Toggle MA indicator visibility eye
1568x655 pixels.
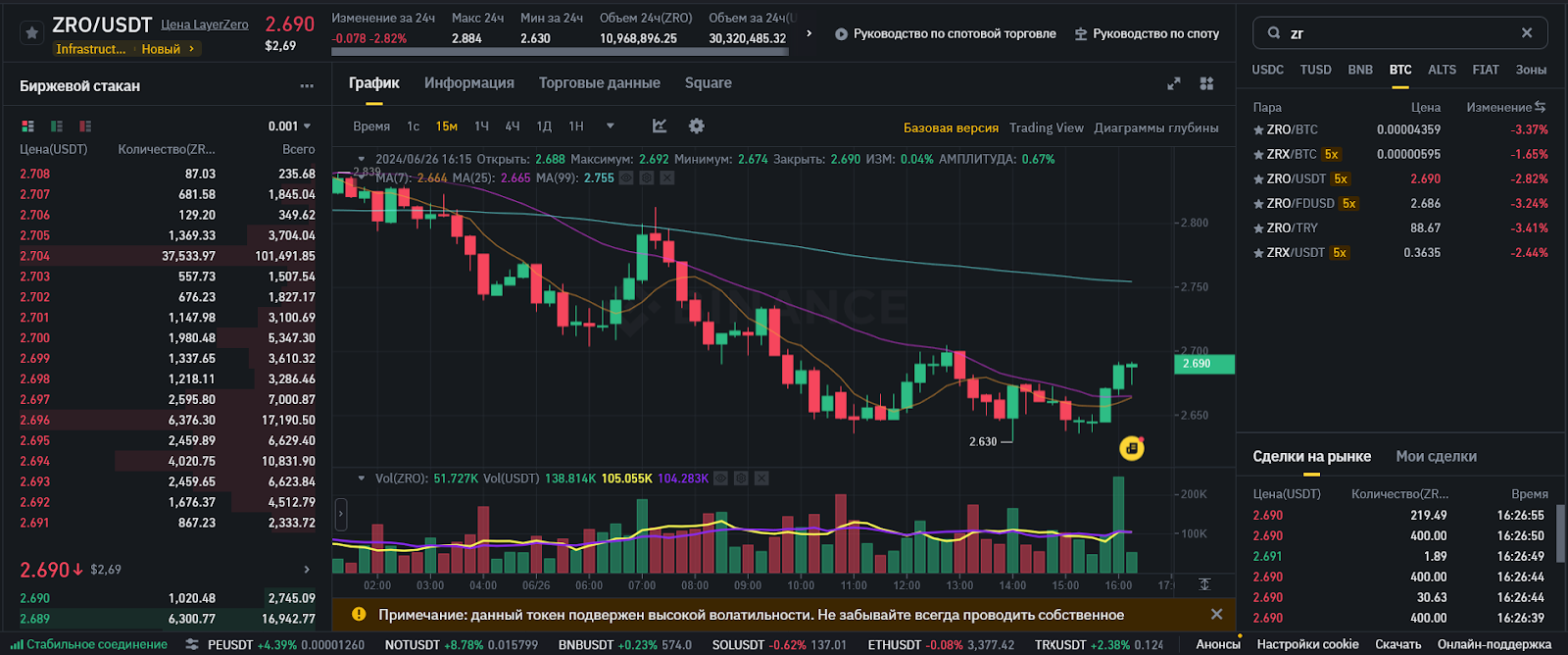pyautogui.click(x=627, y=177)
